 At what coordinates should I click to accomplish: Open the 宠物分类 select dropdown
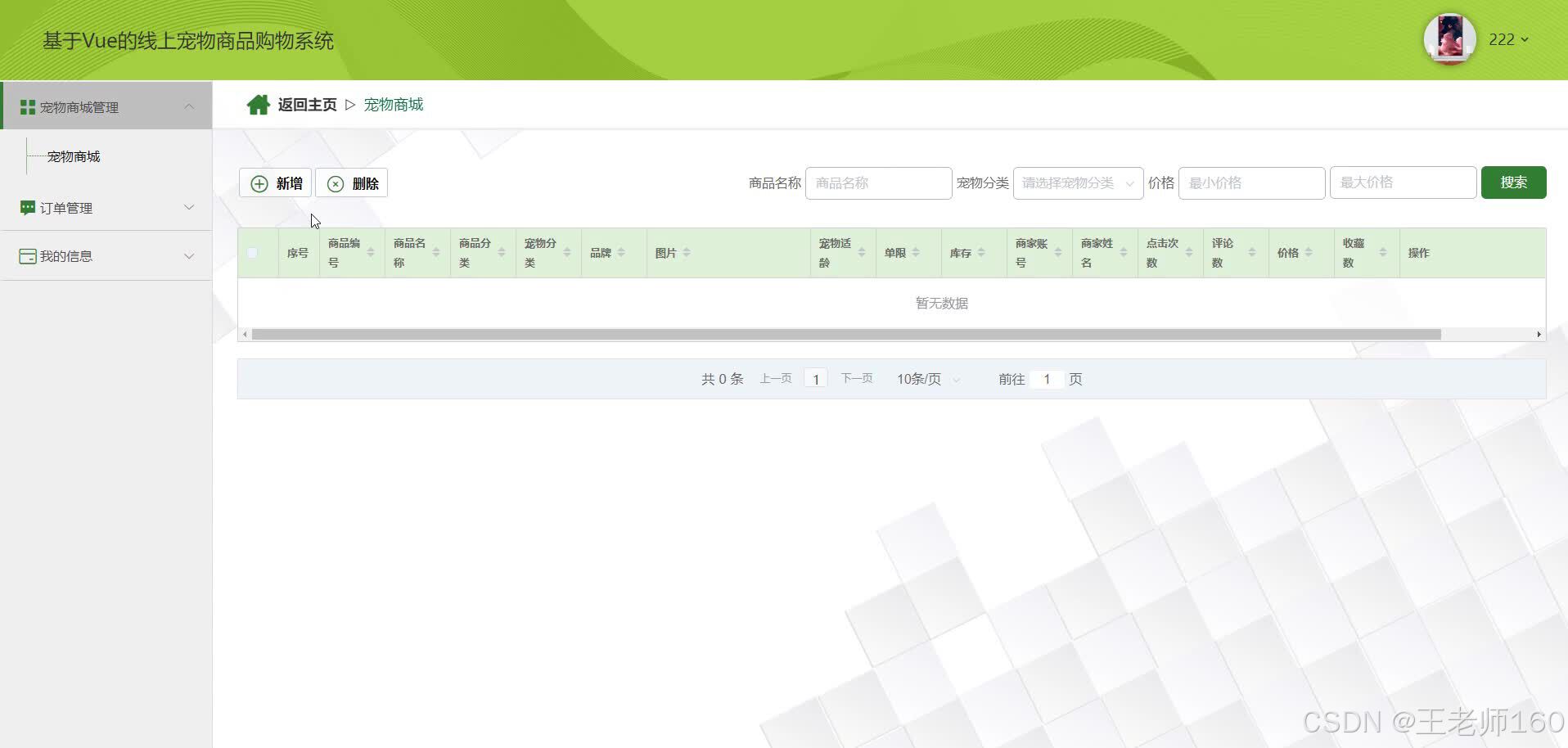coord(1078,183)
